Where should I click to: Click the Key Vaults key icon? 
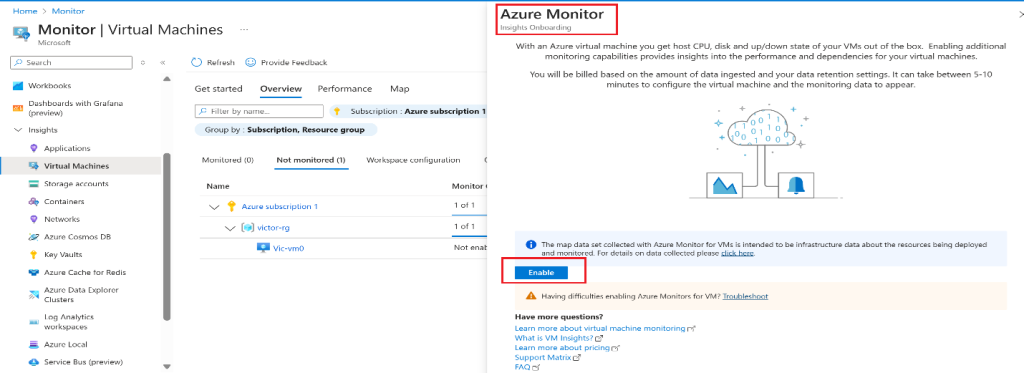click(34, 255)
